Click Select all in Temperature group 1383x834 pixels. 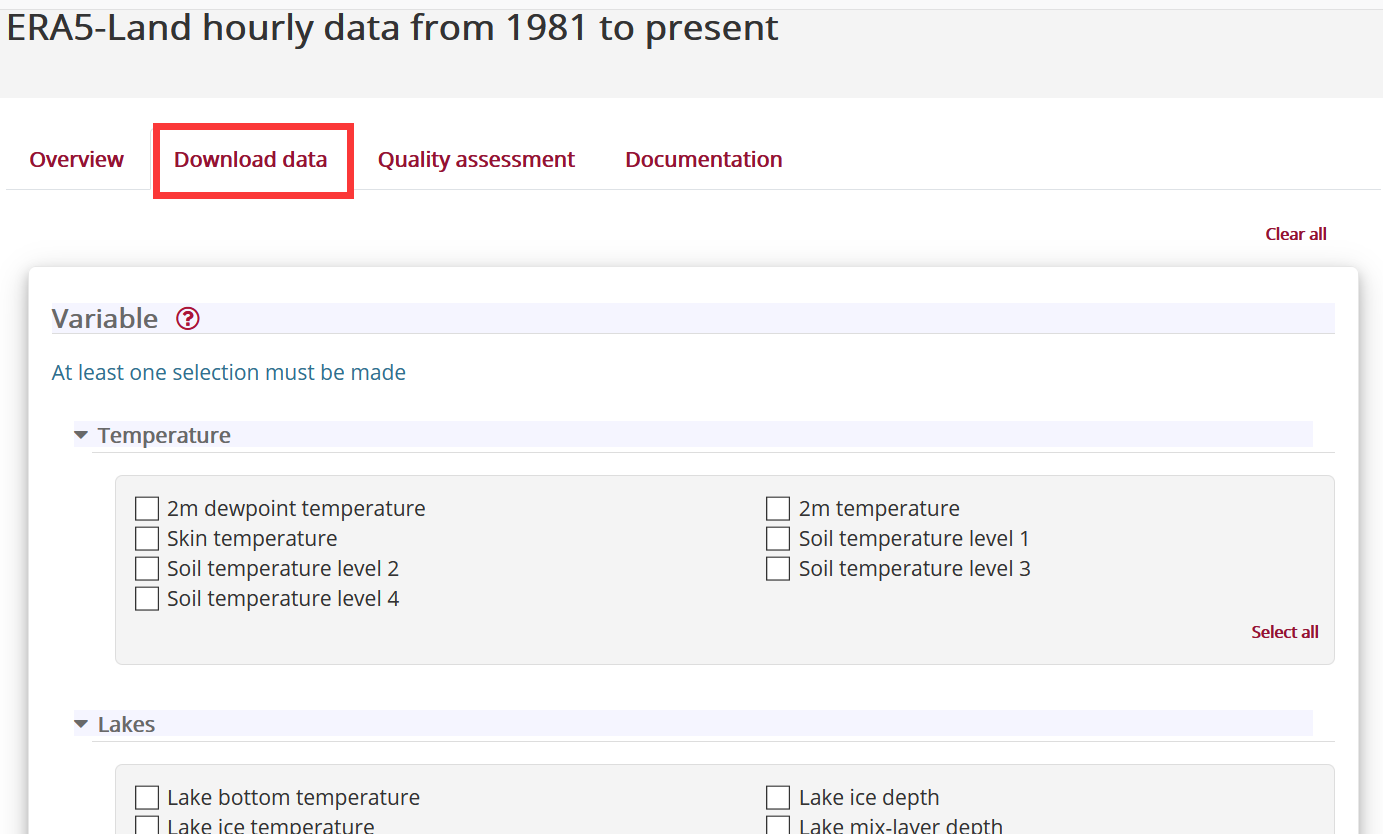pyautogui.click(x=1285, y=632)
